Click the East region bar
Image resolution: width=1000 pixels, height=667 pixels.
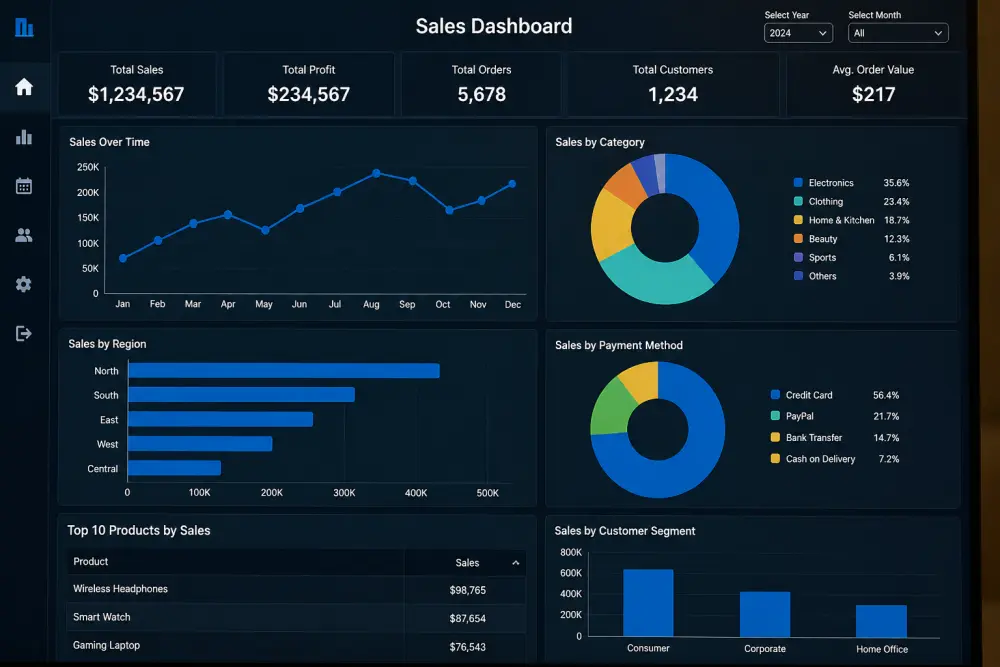(x=221, y=419)
